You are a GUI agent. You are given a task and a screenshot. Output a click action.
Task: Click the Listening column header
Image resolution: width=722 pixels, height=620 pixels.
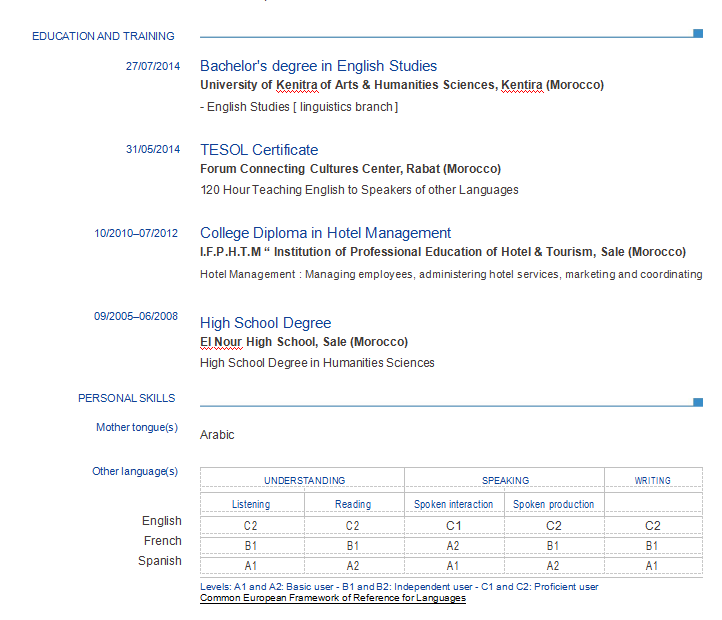point(251,504)
